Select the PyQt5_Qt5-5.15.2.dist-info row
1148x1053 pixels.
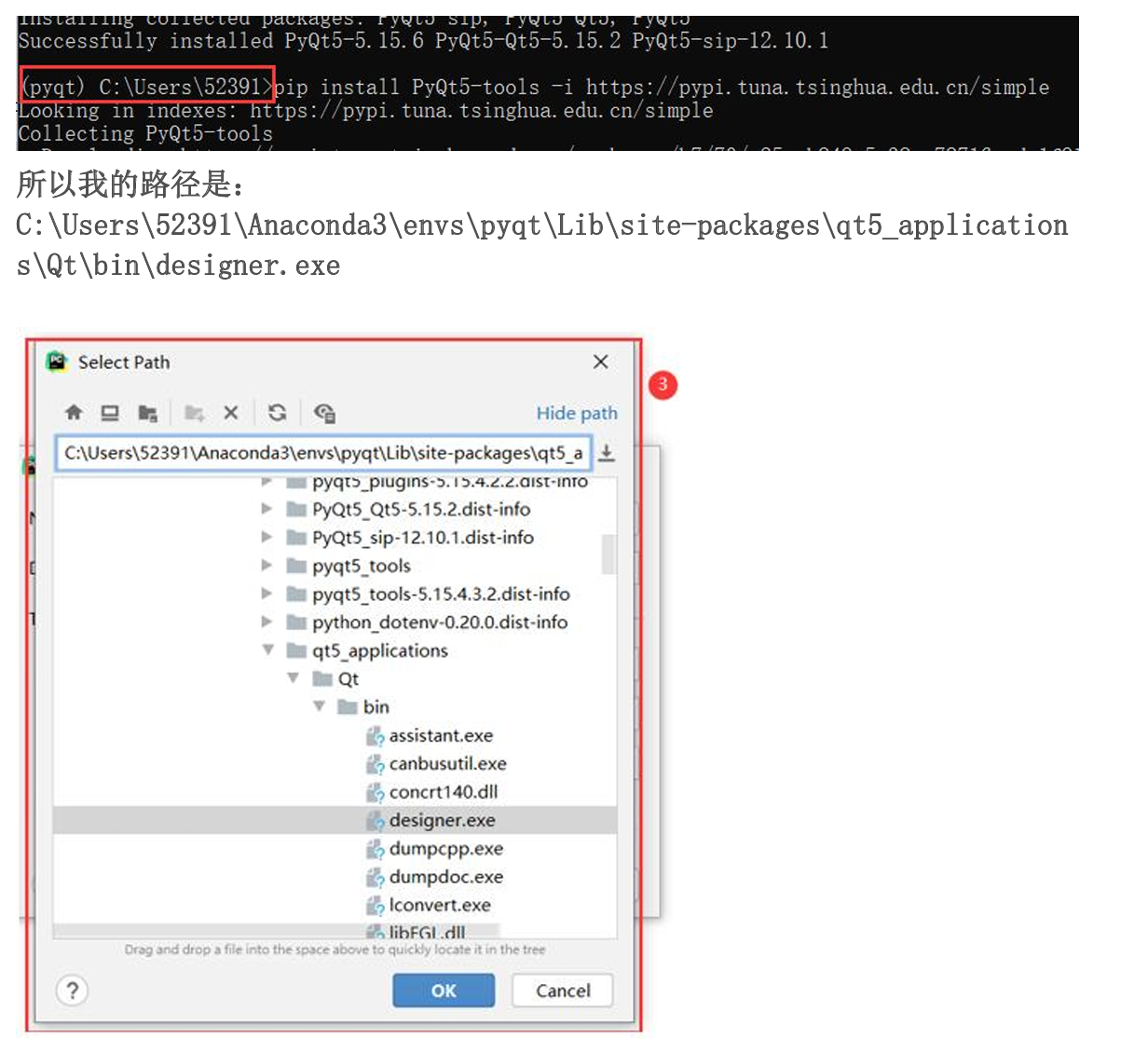[335, 509]
